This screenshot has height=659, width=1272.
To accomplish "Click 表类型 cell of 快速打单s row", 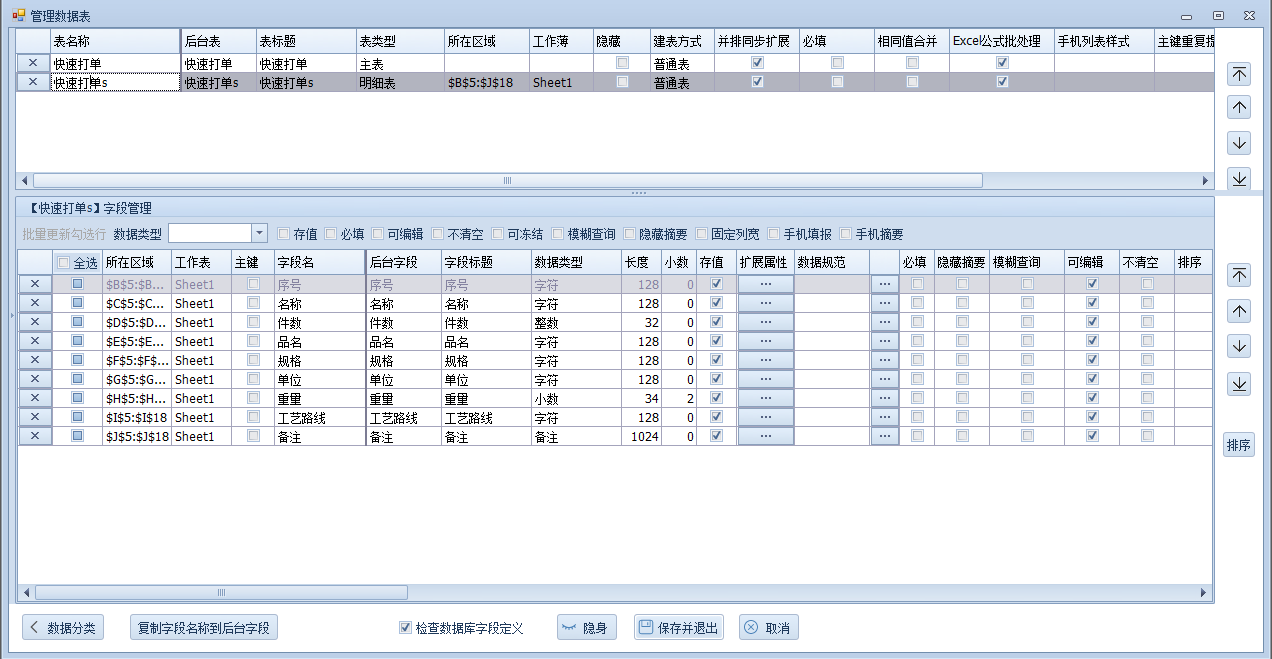I will 399,83.
